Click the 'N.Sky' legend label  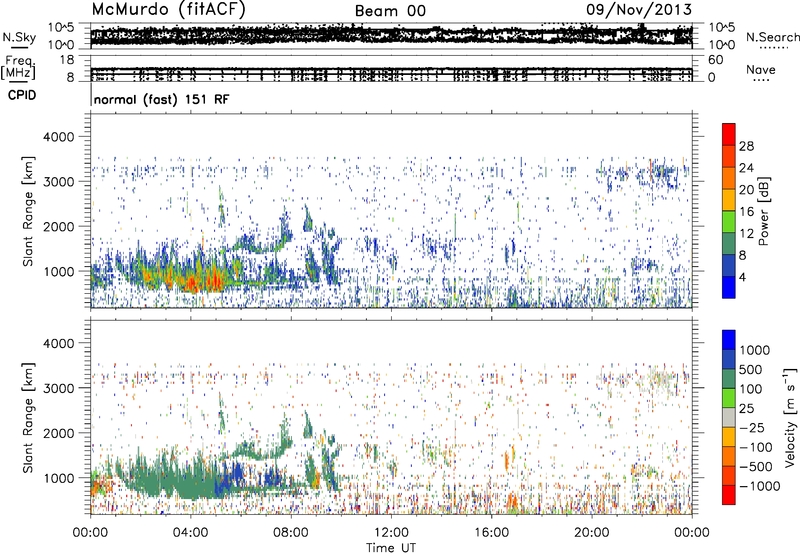(x=19, y=37)
